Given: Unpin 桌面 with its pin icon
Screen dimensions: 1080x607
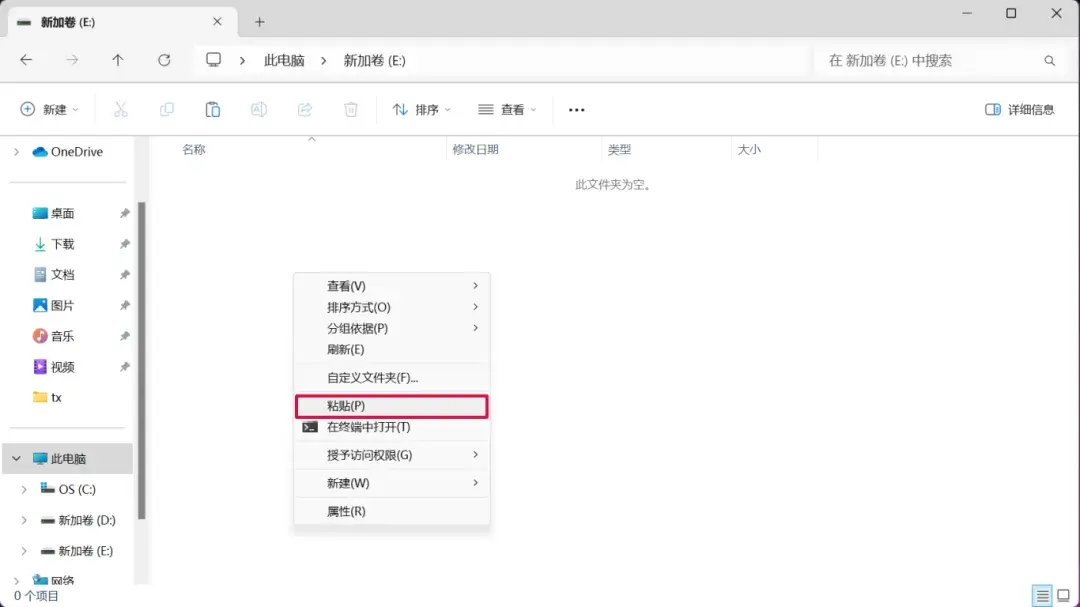Looking at the screenshot, I should (x=125, y=214).
